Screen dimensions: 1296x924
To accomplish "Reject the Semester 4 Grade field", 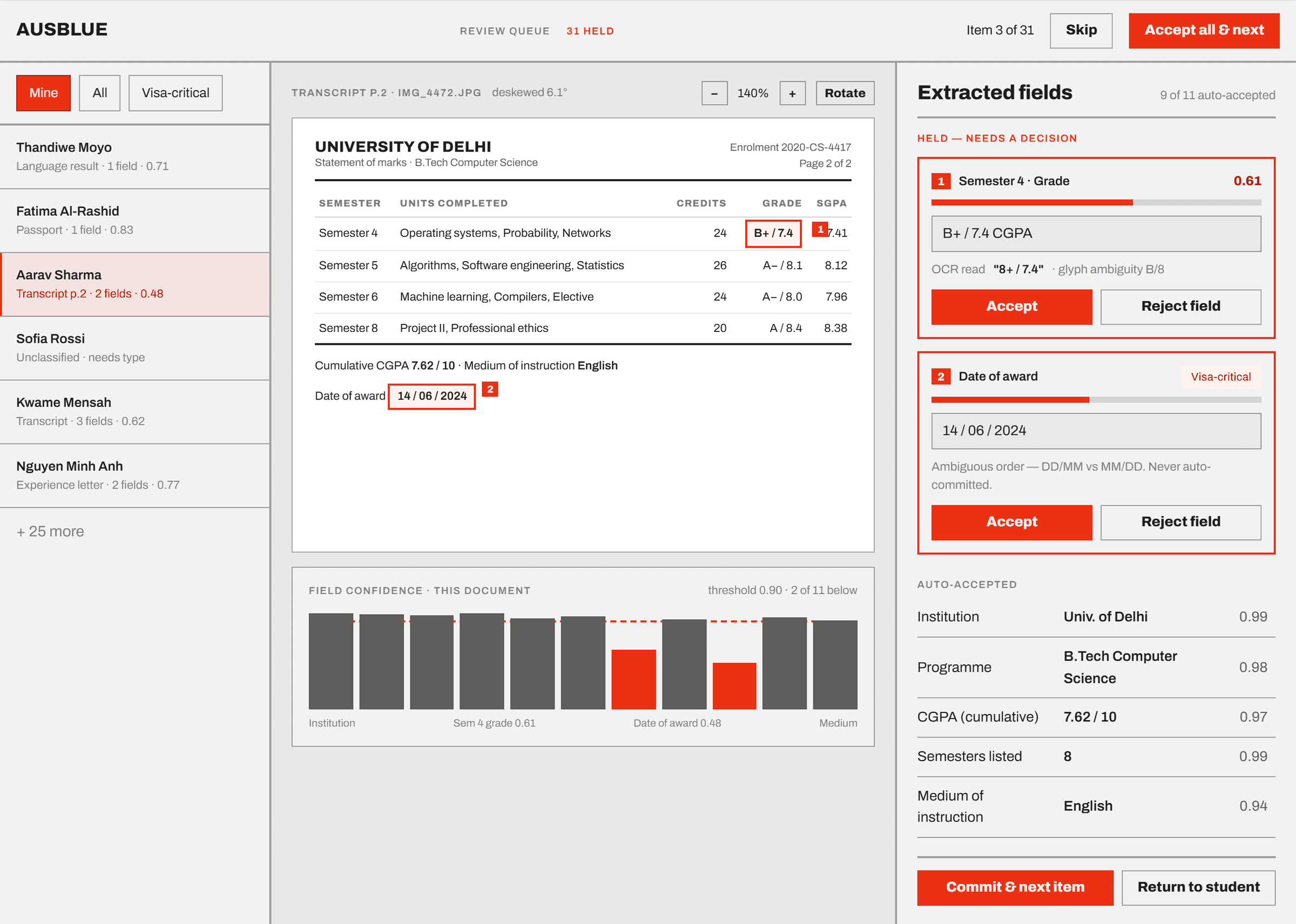I will (1180, 307).
